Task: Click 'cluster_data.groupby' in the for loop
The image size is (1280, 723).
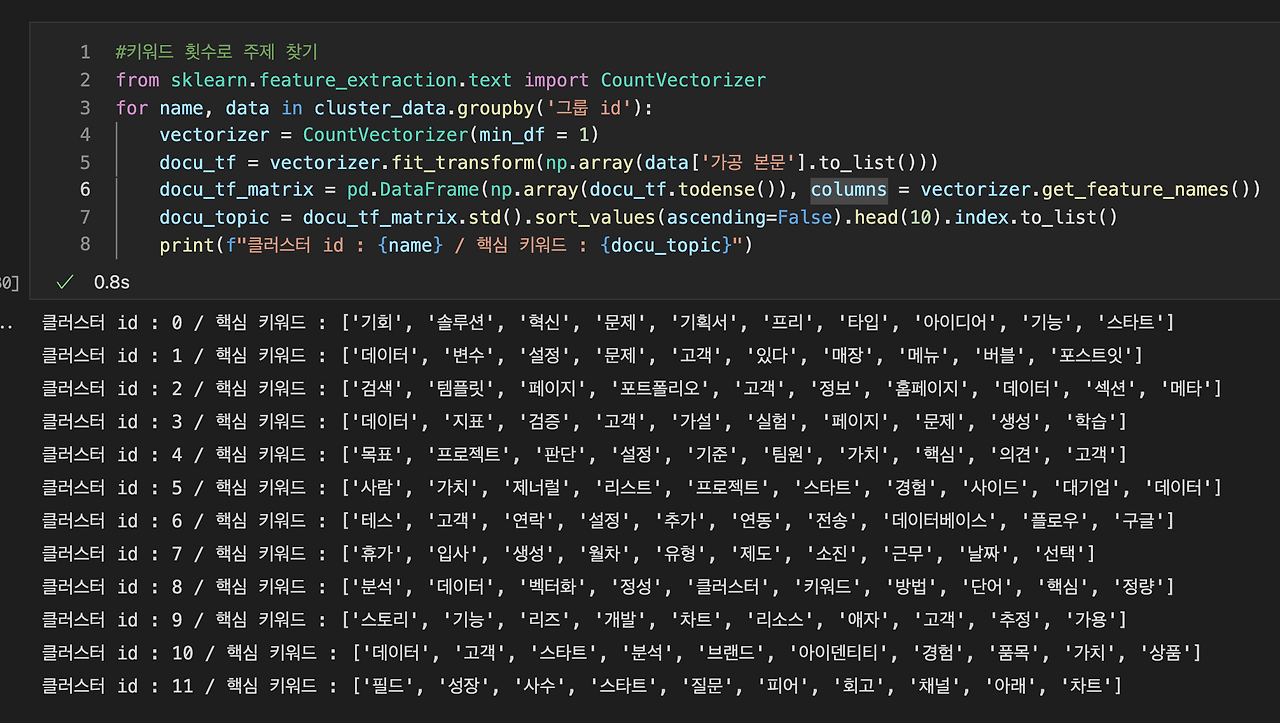Action: pos(424,107)
